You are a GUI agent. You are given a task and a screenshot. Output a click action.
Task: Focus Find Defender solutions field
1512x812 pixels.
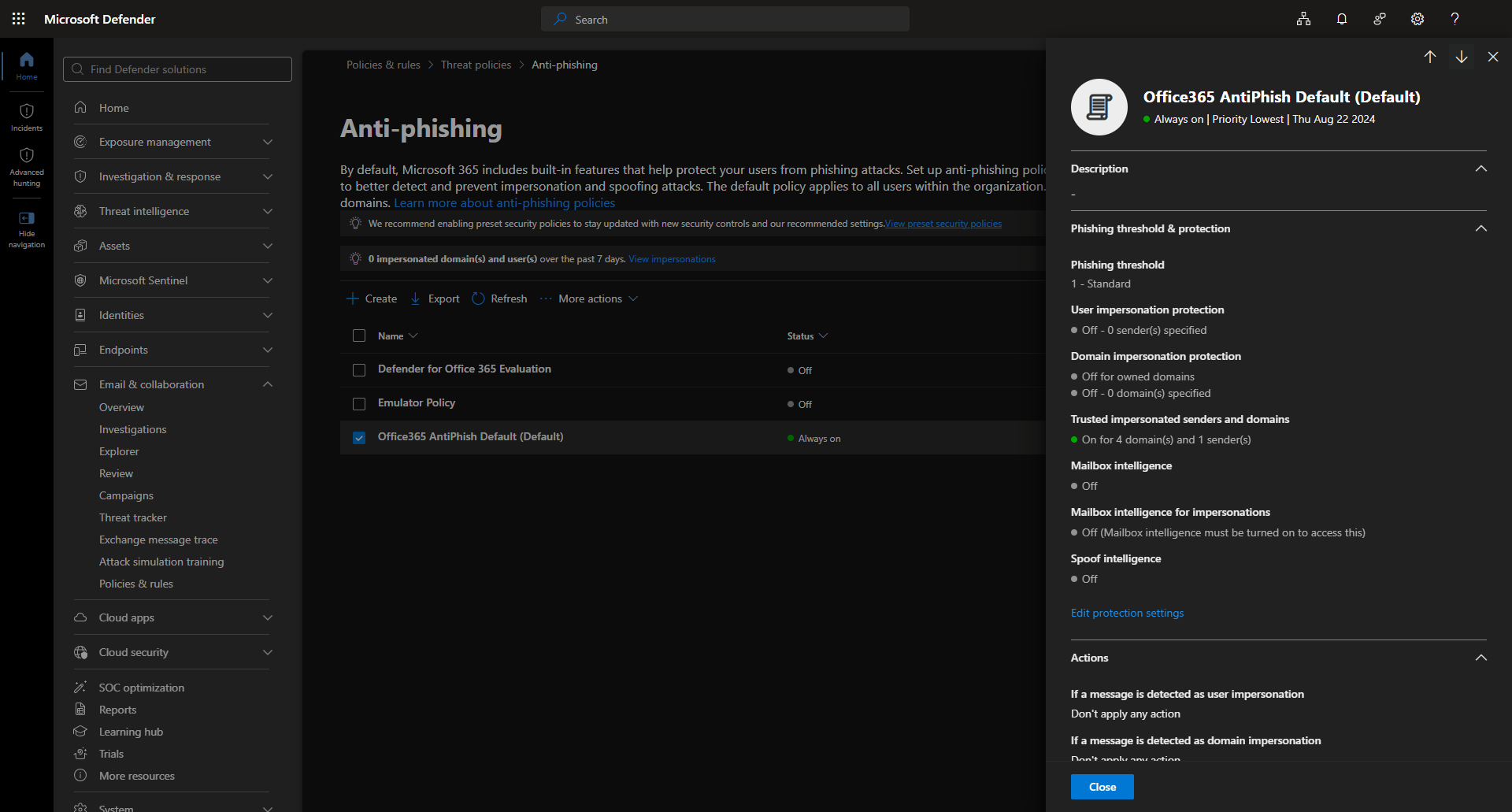[177, 69]
